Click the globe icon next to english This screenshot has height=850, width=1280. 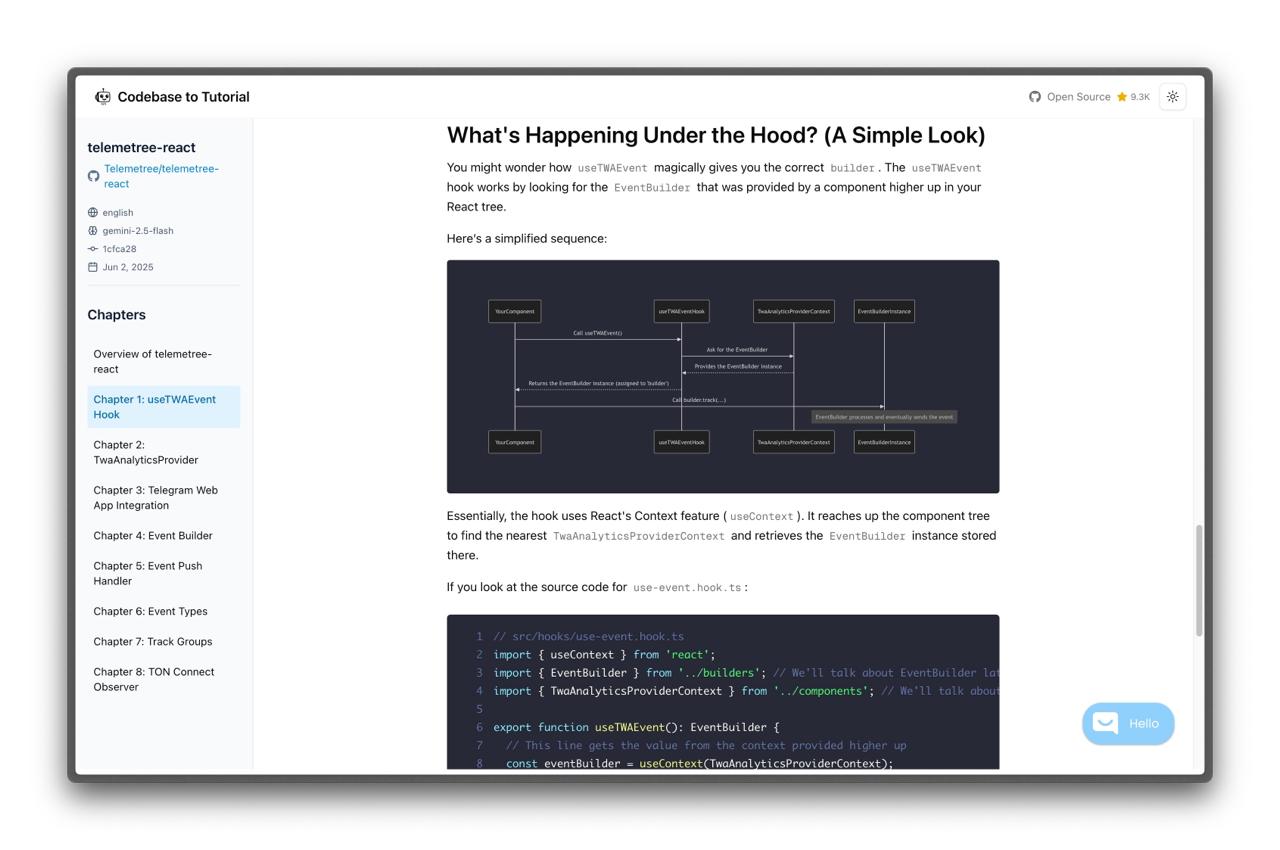[x=93, y=213]
